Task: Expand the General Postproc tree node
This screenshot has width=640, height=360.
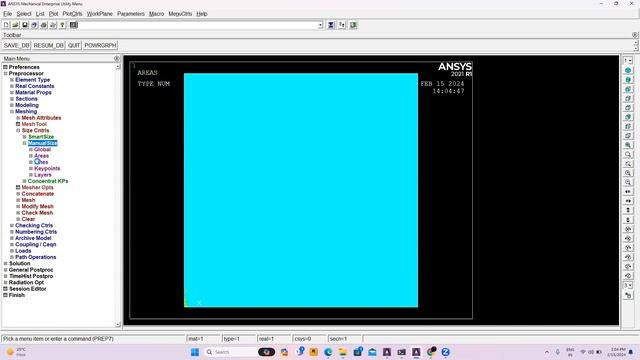Action: (6, 270)
